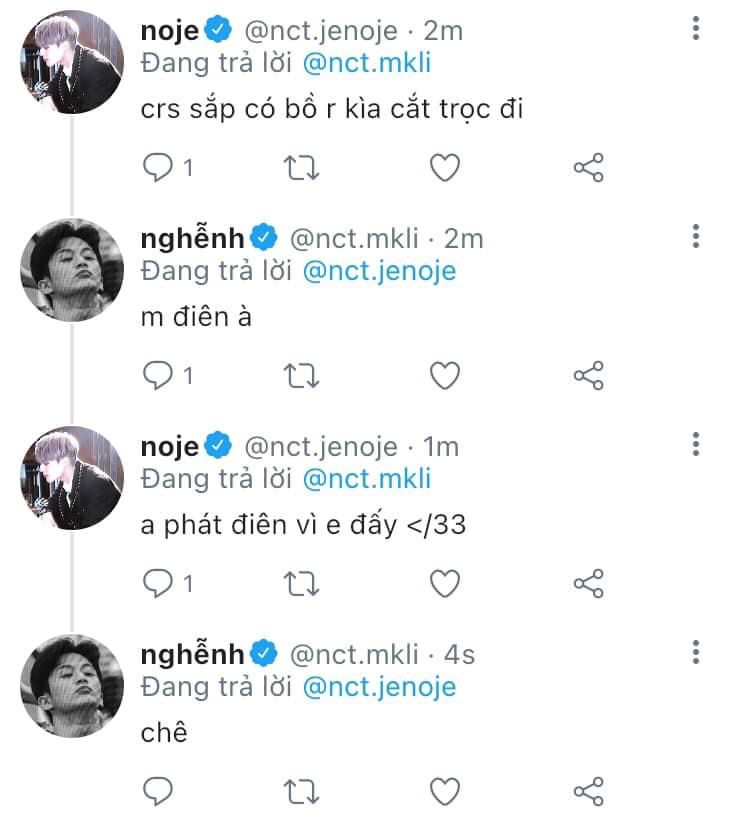Reply to the 'chê' tweet
Viewport: 750px width, 822px height.
tap(157, 791)
